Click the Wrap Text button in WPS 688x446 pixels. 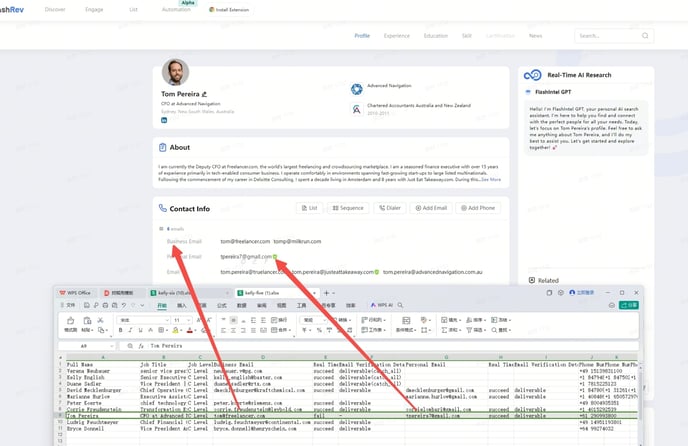coord(279,320)
